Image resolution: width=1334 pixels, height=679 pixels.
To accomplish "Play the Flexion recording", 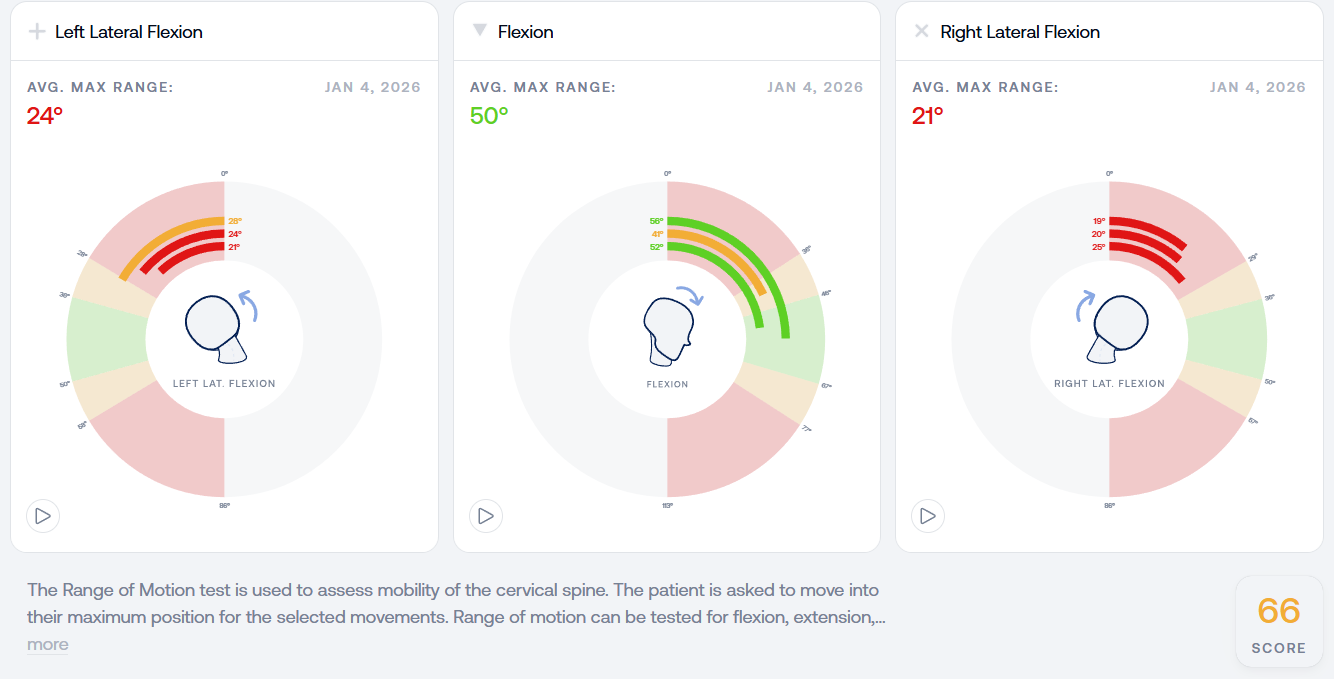I will coord(485,516).
